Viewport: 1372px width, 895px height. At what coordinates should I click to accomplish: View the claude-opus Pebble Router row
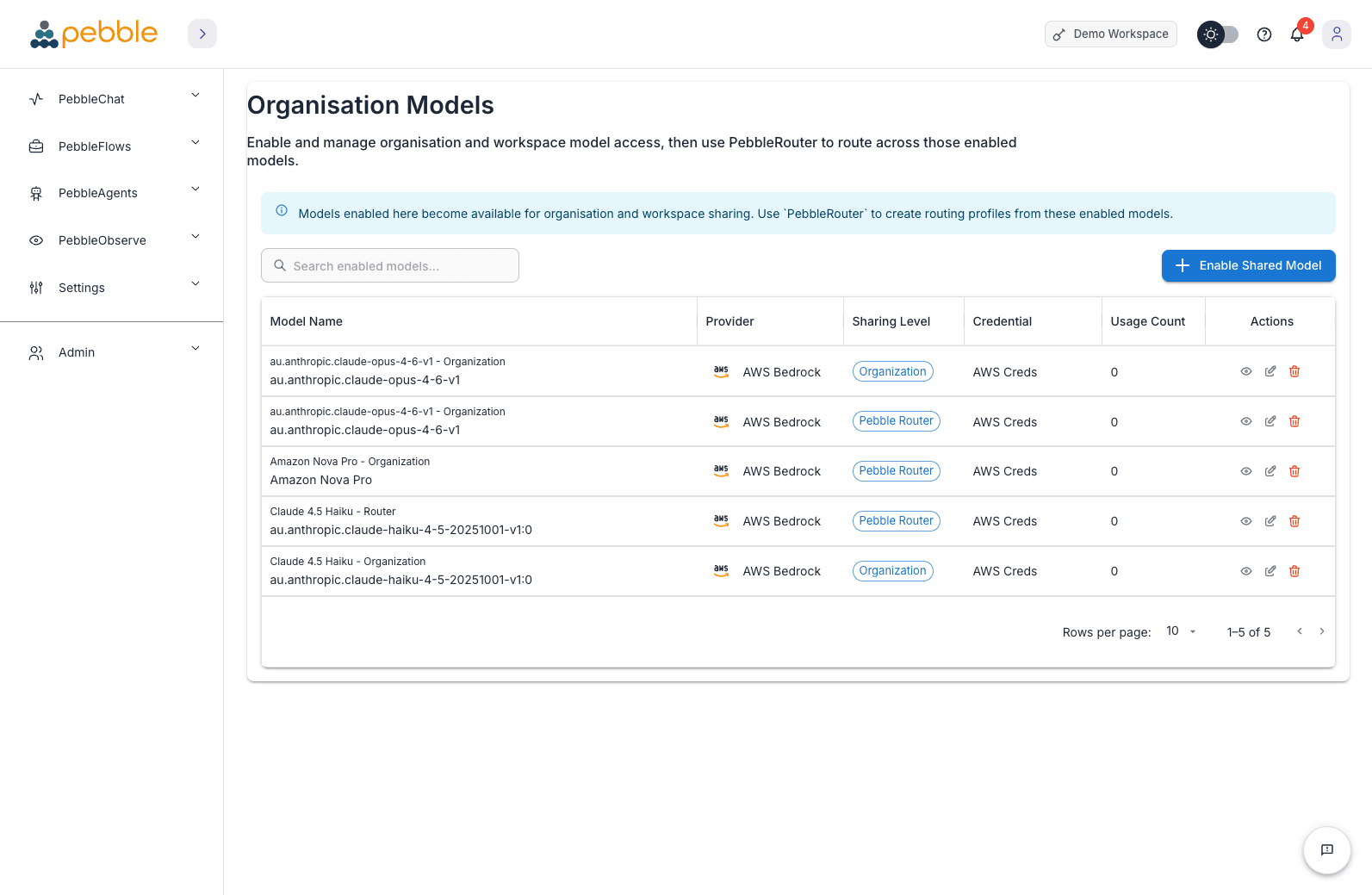tap(1246, 421)
